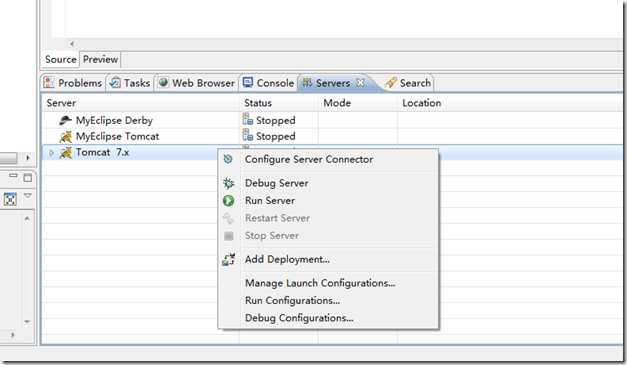
Task: Expand the Tomcat 7.x tree node
Action: 51,152
